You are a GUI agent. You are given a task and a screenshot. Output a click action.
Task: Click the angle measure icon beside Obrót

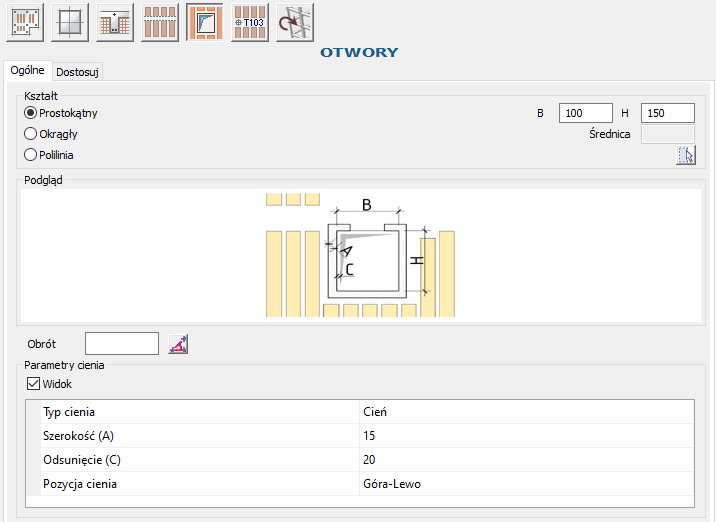pyautogui.click(x=179, y=344)
